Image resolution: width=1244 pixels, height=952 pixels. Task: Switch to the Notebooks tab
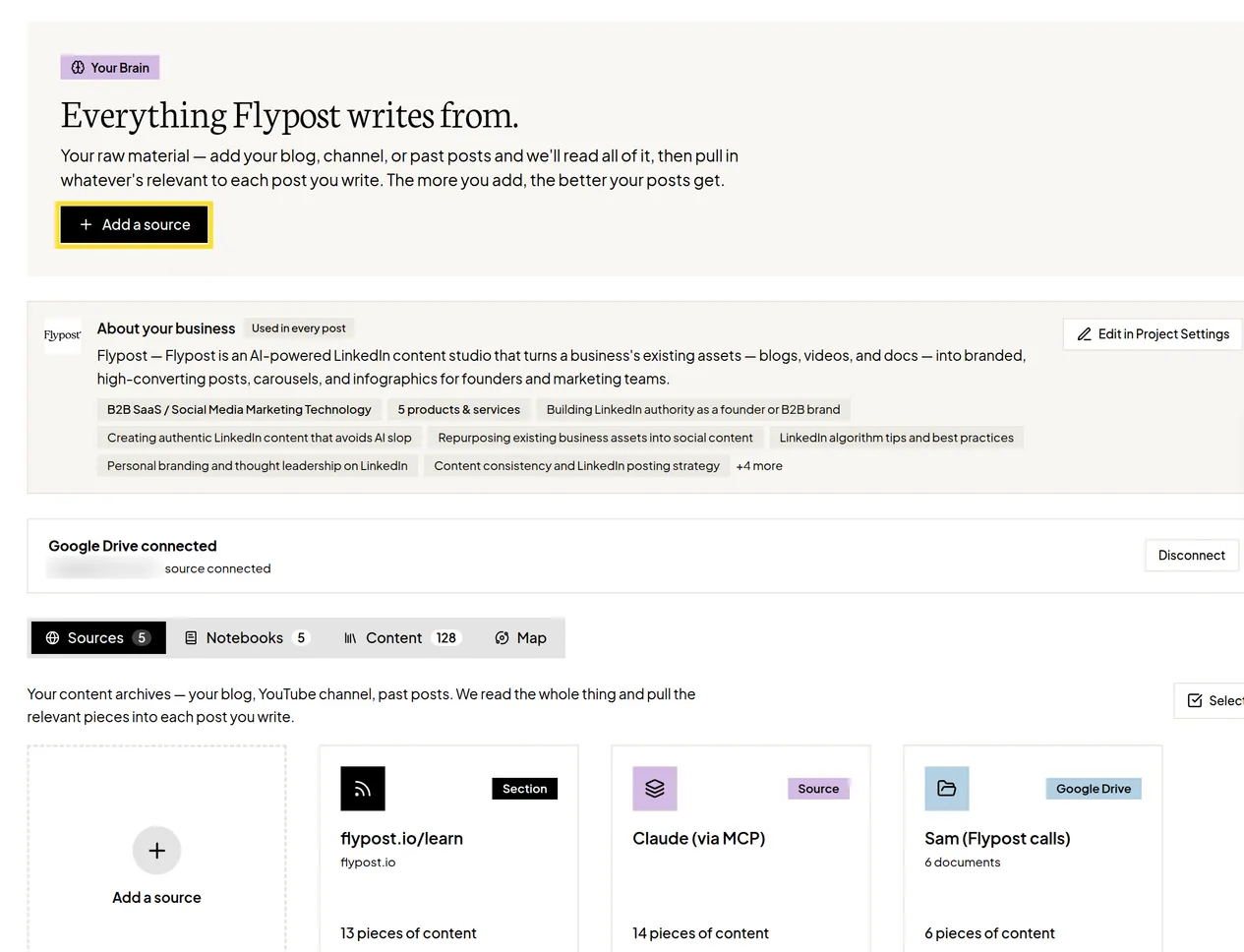point(248,638)
